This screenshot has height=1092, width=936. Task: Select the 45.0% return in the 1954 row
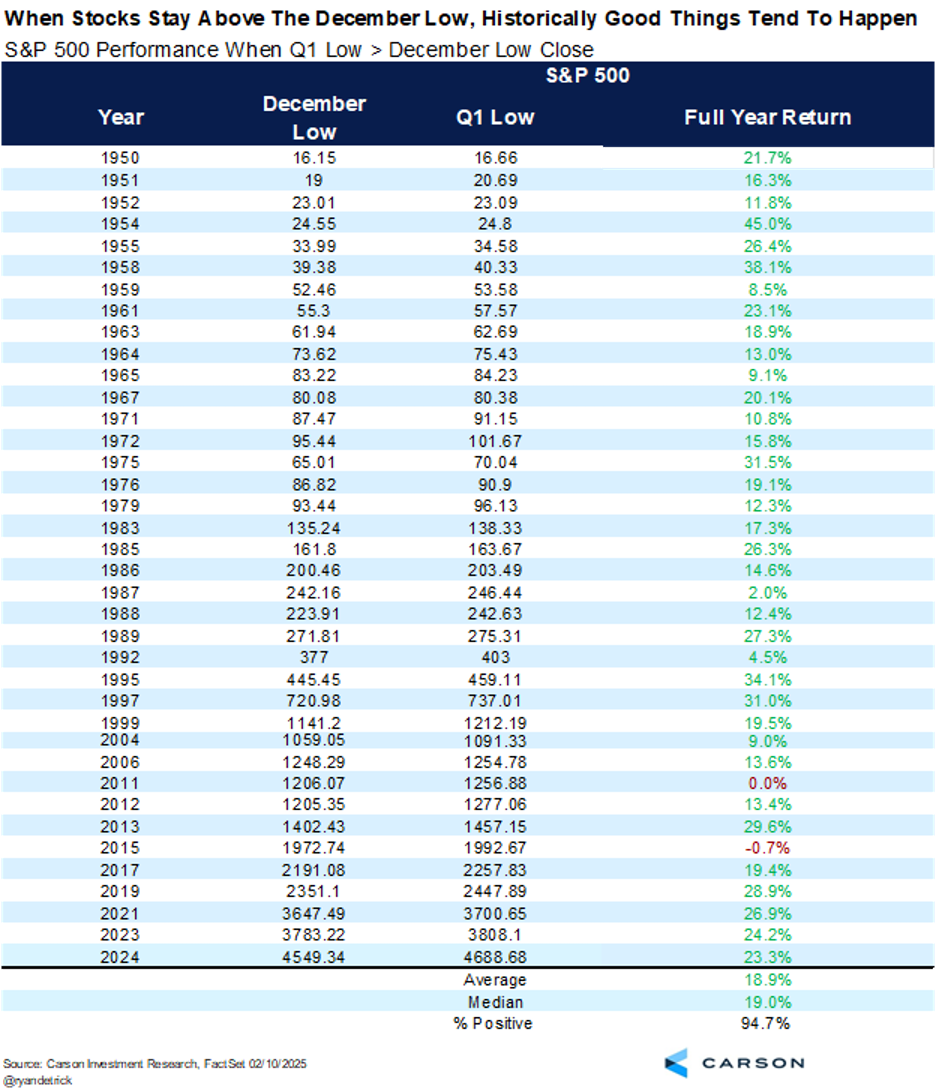coord(768,221)
